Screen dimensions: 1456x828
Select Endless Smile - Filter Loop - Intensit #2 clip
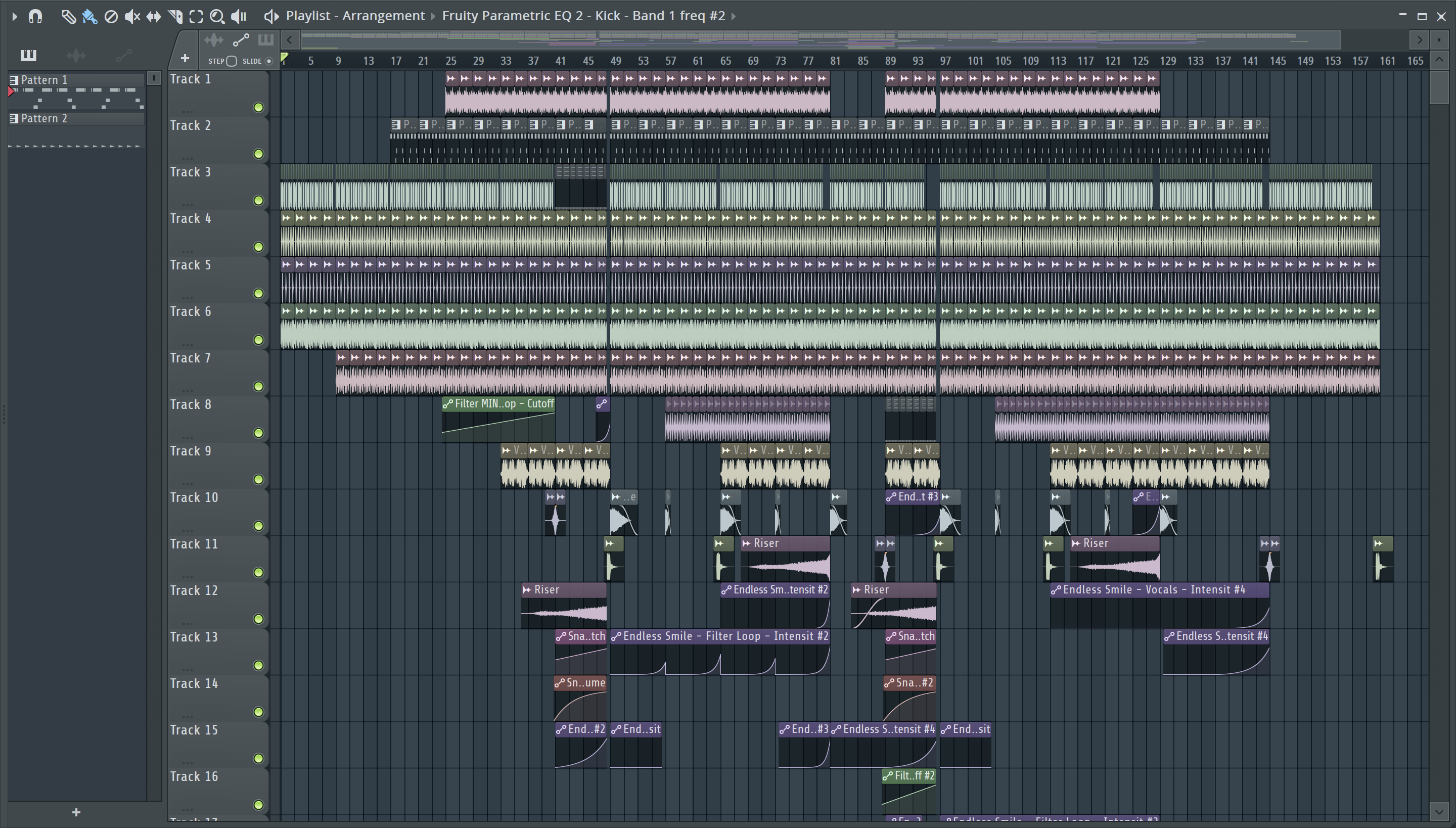(720, 652)
